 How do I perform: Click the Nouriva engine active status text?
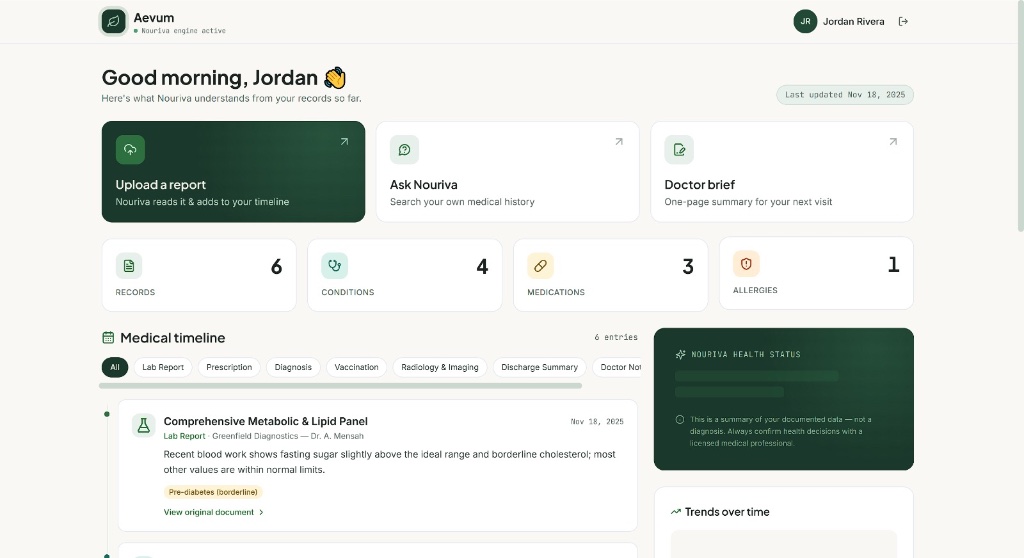184,31
